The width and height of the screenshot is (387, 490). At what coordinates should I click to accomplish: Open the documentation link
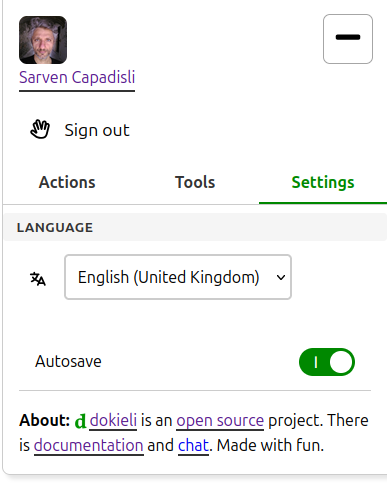89,445
